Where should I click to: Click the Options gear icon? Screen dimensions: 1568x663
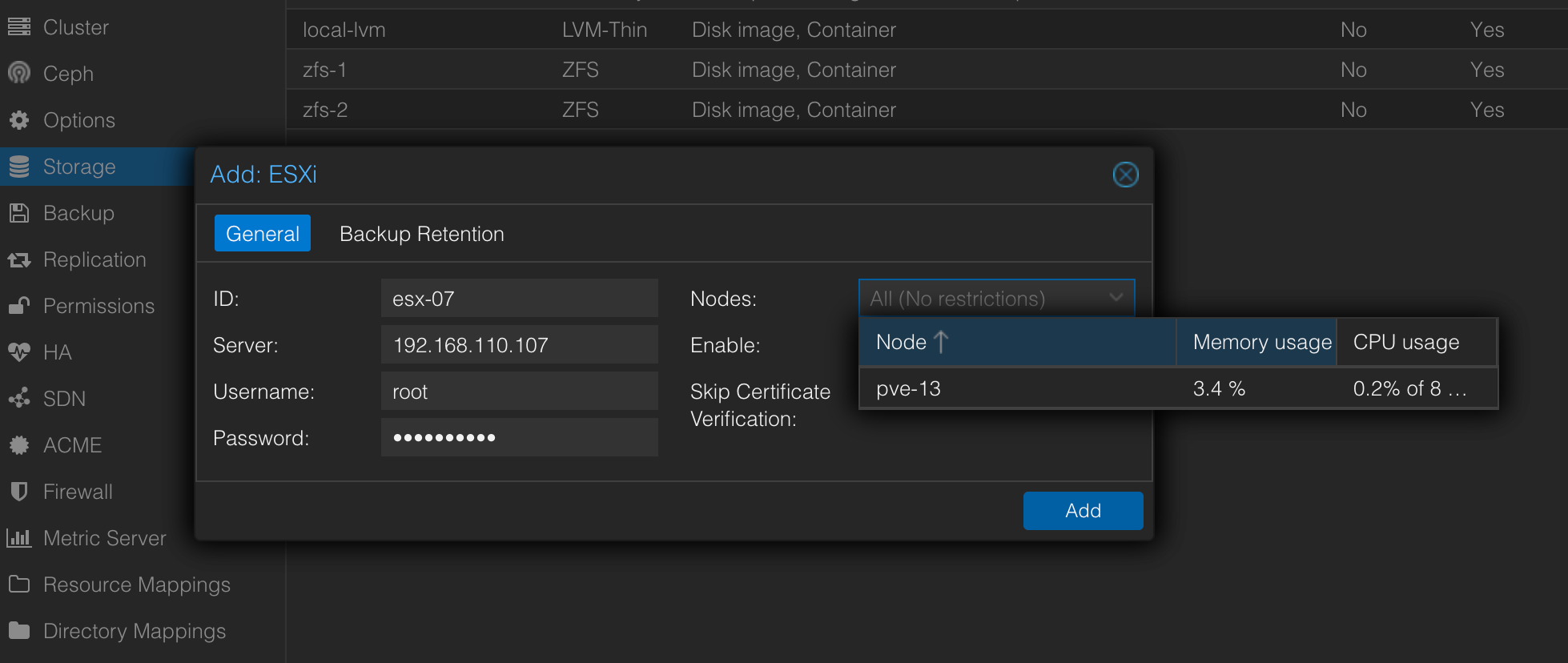click(19, 120)
